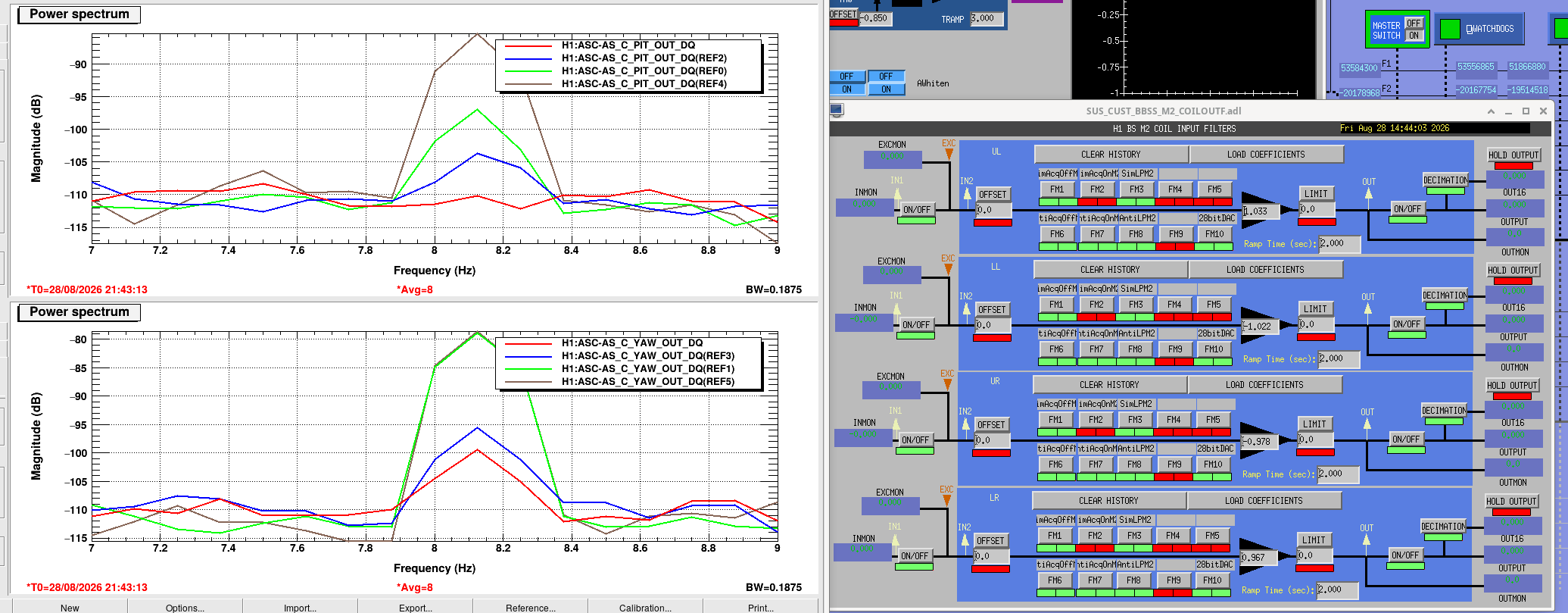This screenshot has width=1568, height=613.
Task: Click the orange EXC arrow for LR coil
Action: pos(946,500)
